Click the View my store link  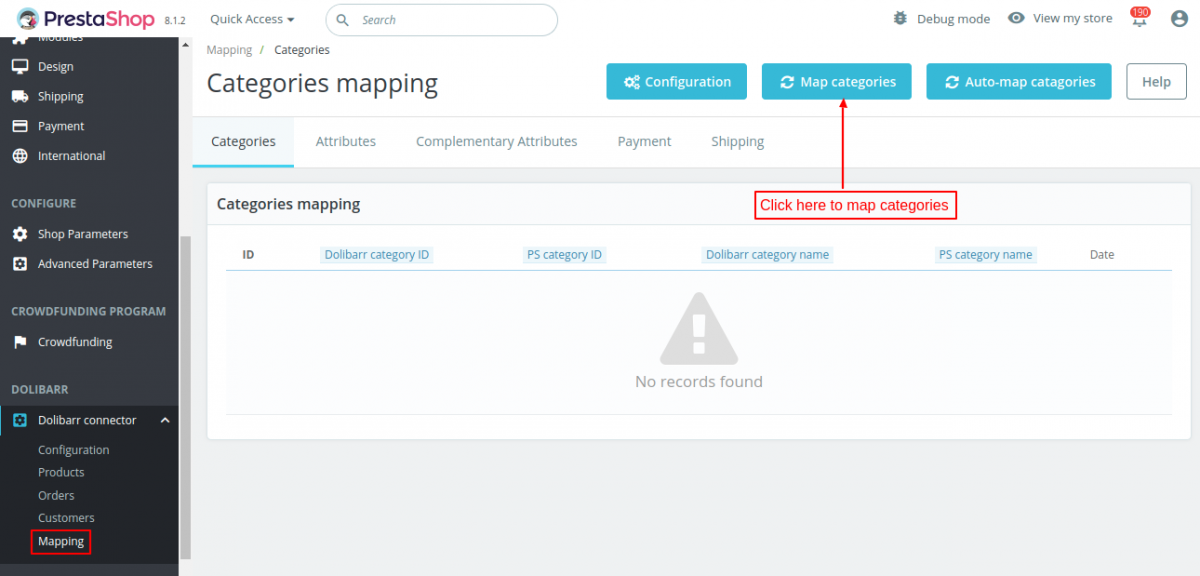click(1072, 18)
